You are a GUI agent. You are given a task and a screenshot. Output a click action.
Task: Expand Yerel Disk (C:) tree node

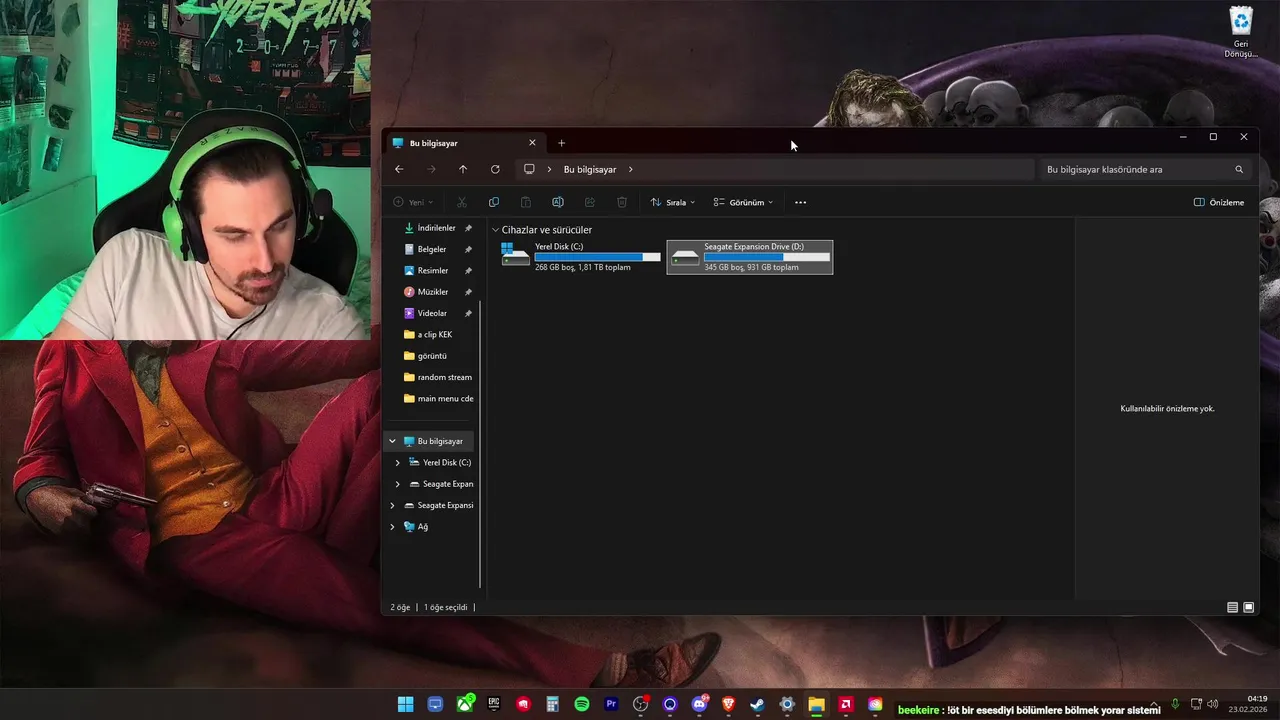click(397, 462)
